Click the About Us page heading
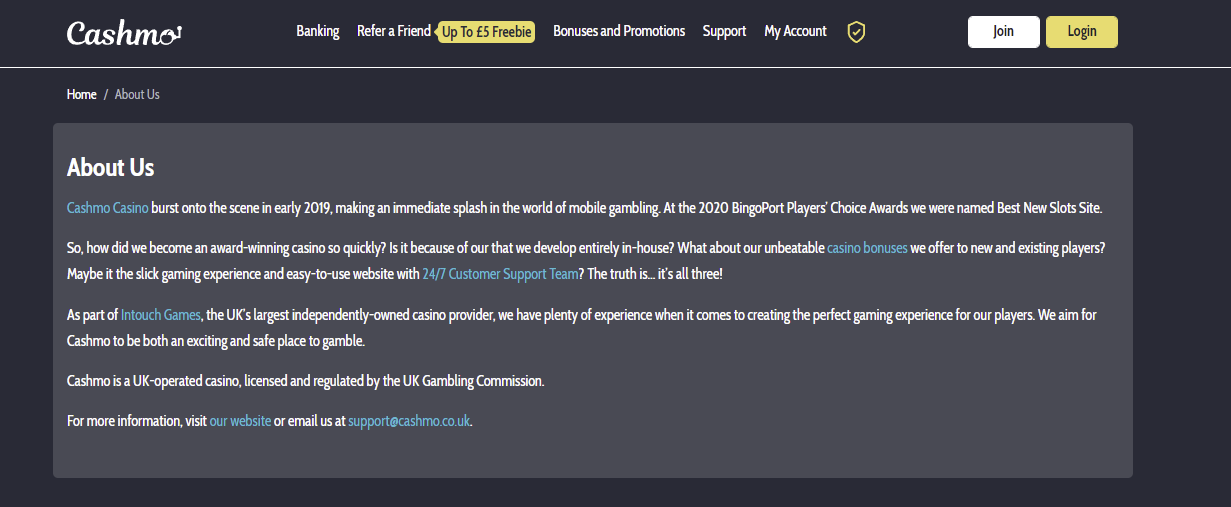 click(x=111, y=167)
